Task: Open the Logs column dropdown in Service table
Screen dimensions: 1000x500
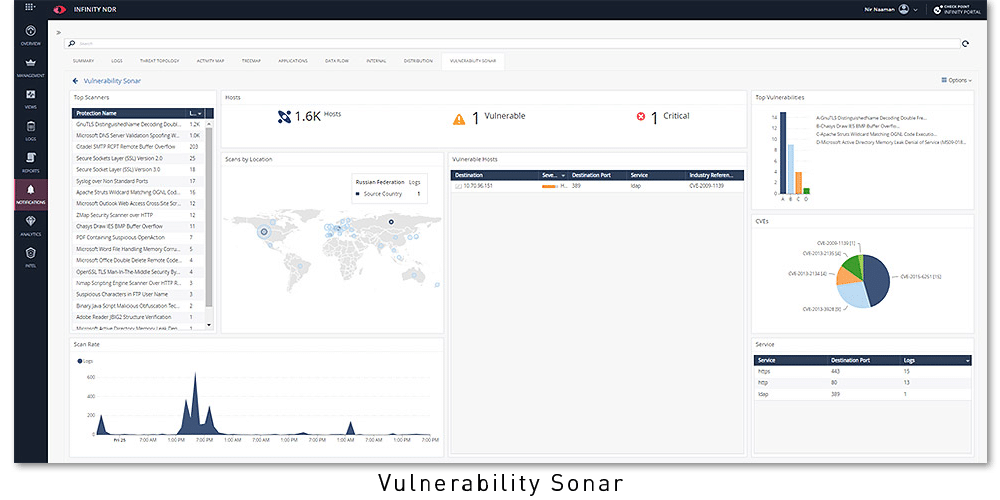Action: pyautogui.click(x=968, y=360)
